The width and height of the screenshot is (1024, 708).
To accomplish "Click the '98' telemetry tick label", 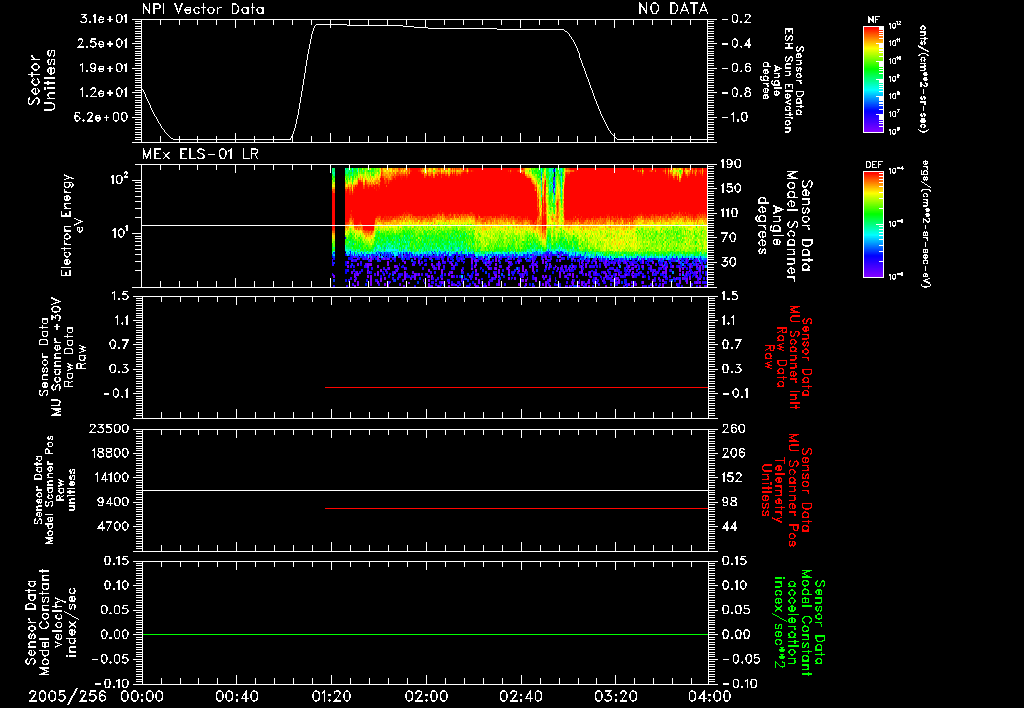I will click(x=729, y=502).
